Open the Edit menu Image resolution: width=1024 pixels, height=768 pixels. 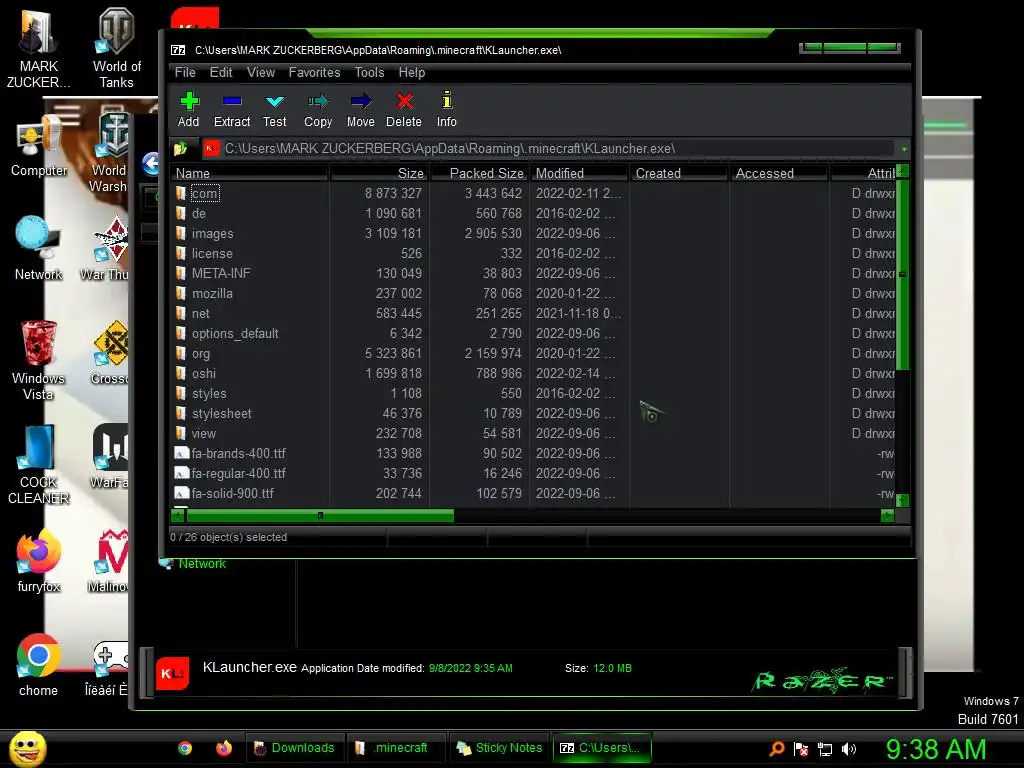click(221, 72)
